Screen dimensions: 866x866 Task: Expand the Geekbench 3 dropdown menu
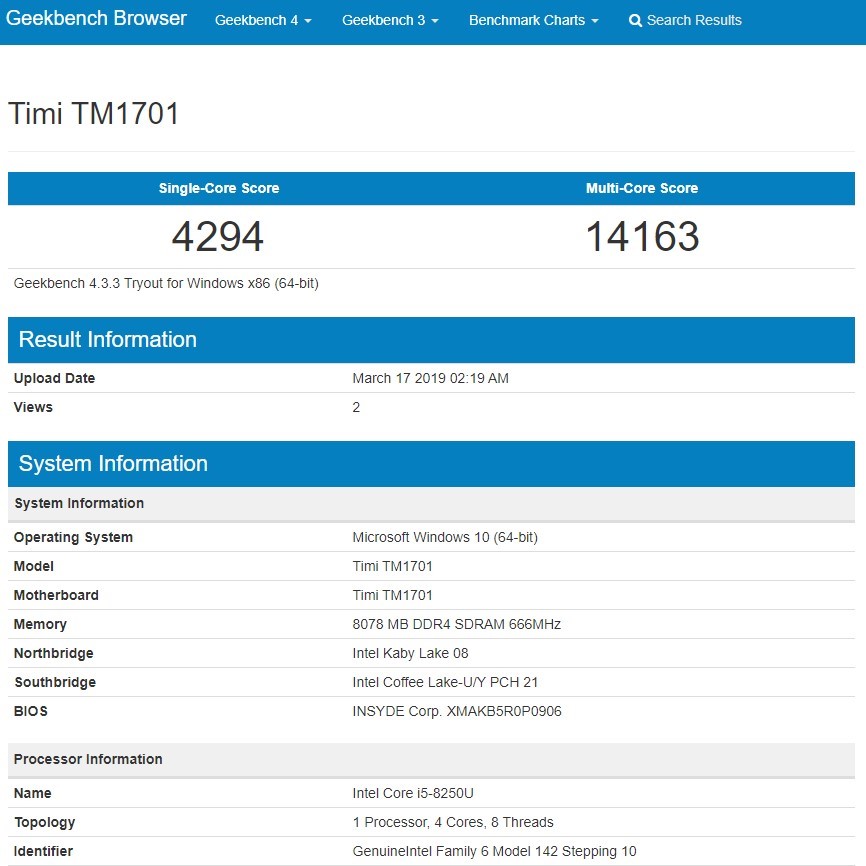point(390,20)
